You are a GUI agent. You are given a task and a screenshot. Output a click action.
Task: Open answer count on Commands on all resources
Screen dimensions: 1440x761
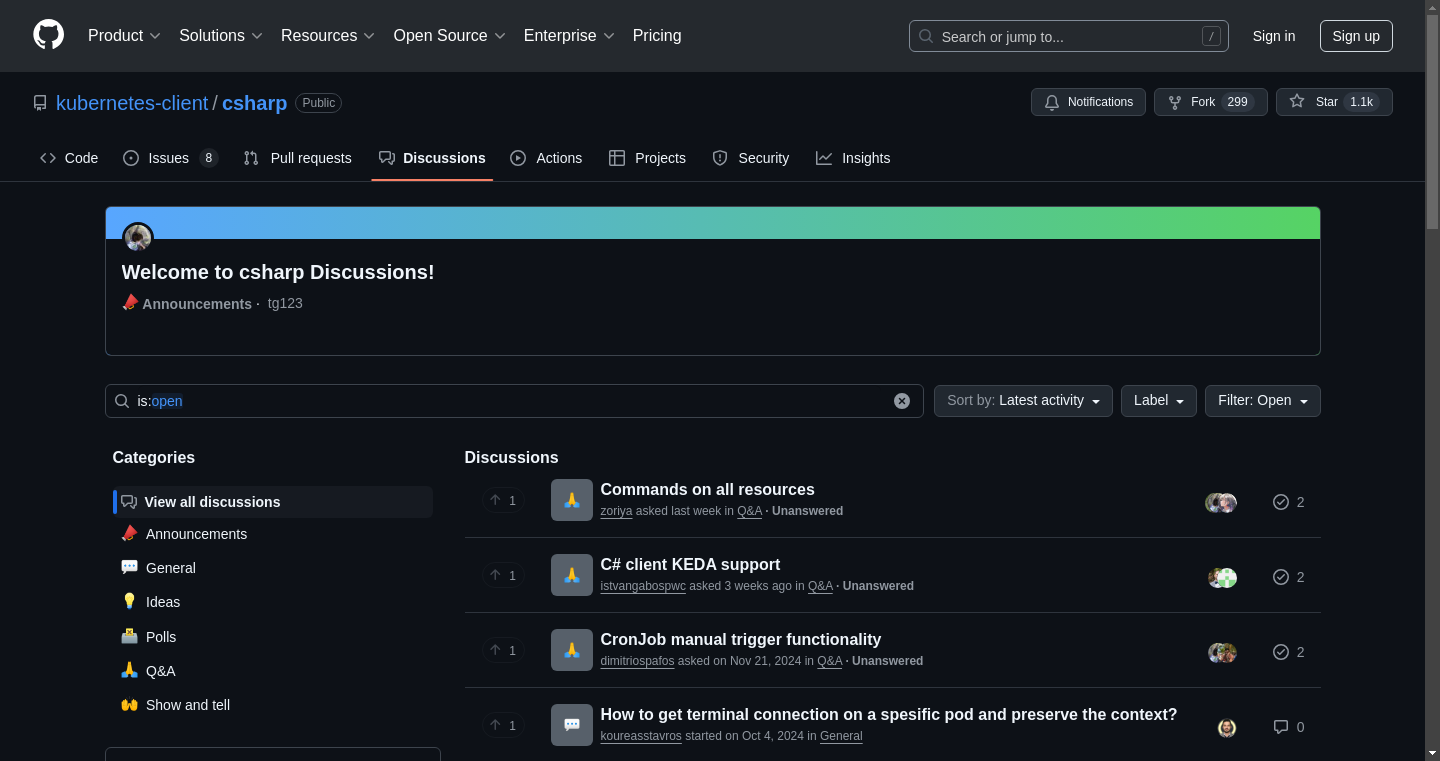click(x=1288, y=502)
